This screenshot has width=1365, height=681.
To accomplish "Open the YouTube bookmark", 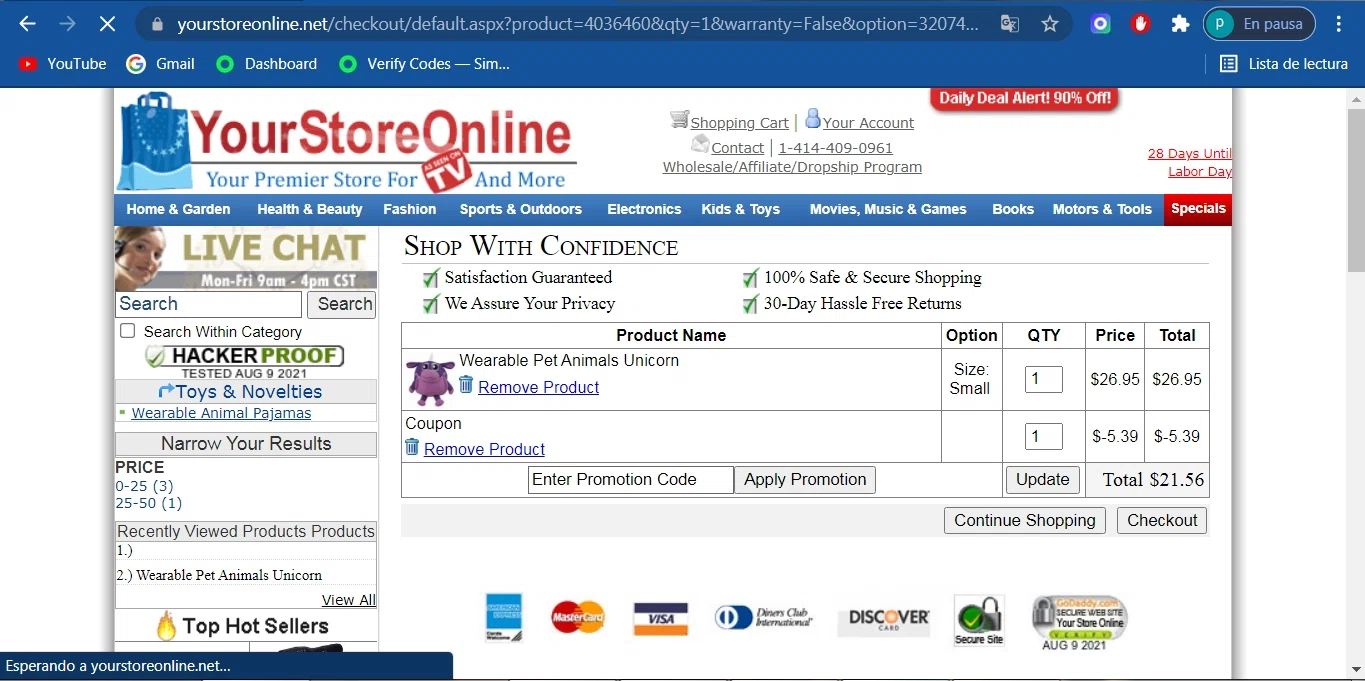I will (x=62, y=64).
